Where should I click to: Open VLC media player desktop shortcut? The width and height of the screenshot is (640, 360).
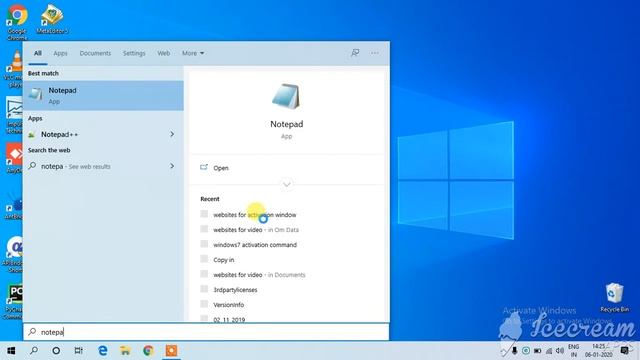tap(15, 69)
